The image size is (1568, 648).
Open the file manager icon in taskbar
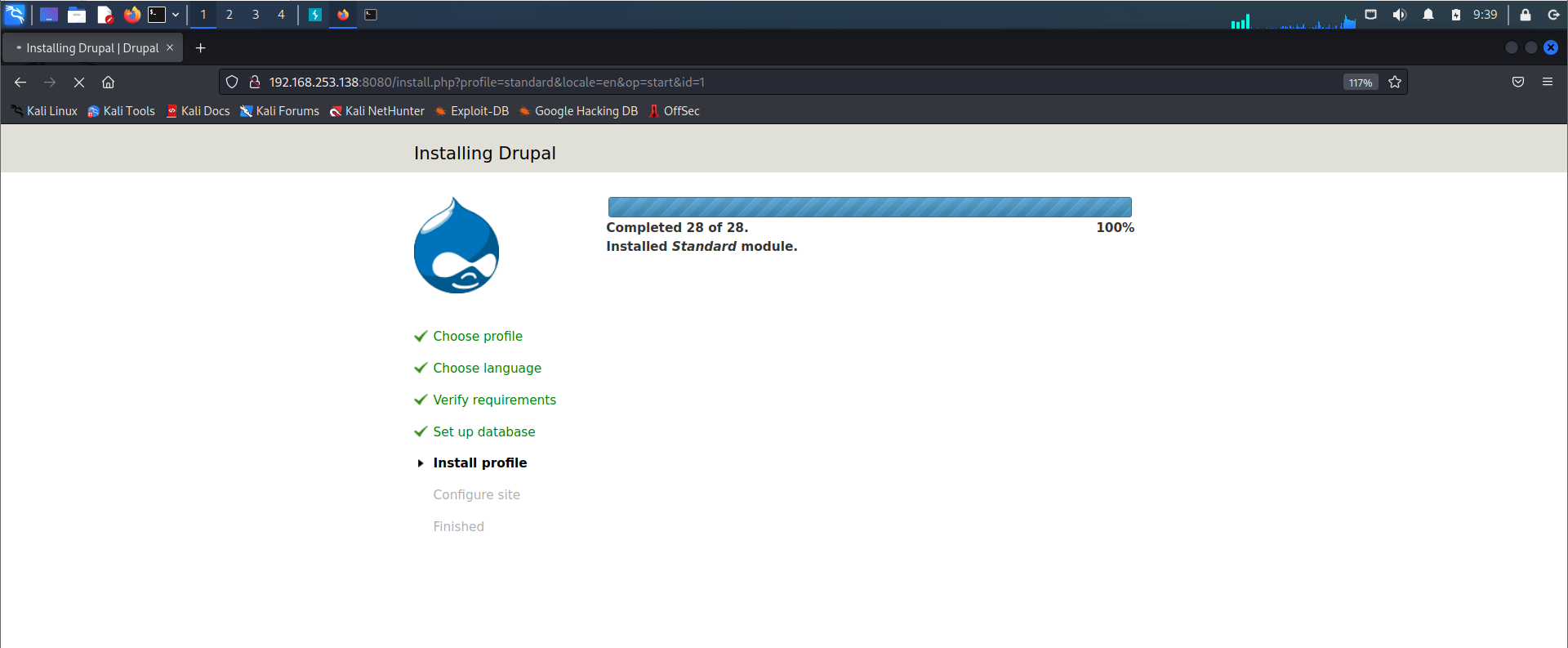(x=77, y=15)
